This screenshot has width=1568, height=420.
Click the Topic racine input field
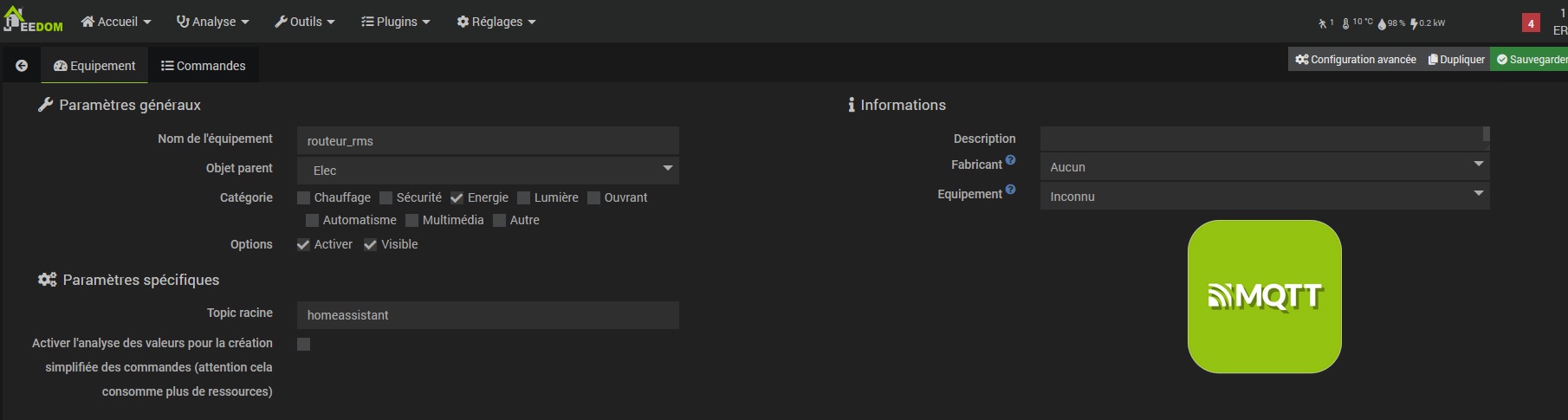(x=488, y=315)
